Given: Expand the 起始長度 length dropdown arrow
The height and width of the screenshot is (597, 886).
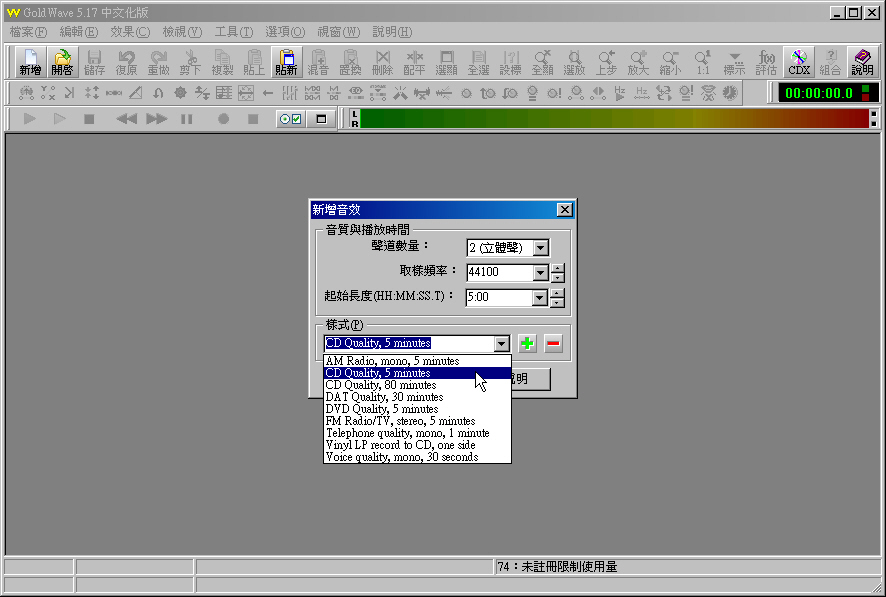Looking at the screenshot, I should click(x=540, y=297).
